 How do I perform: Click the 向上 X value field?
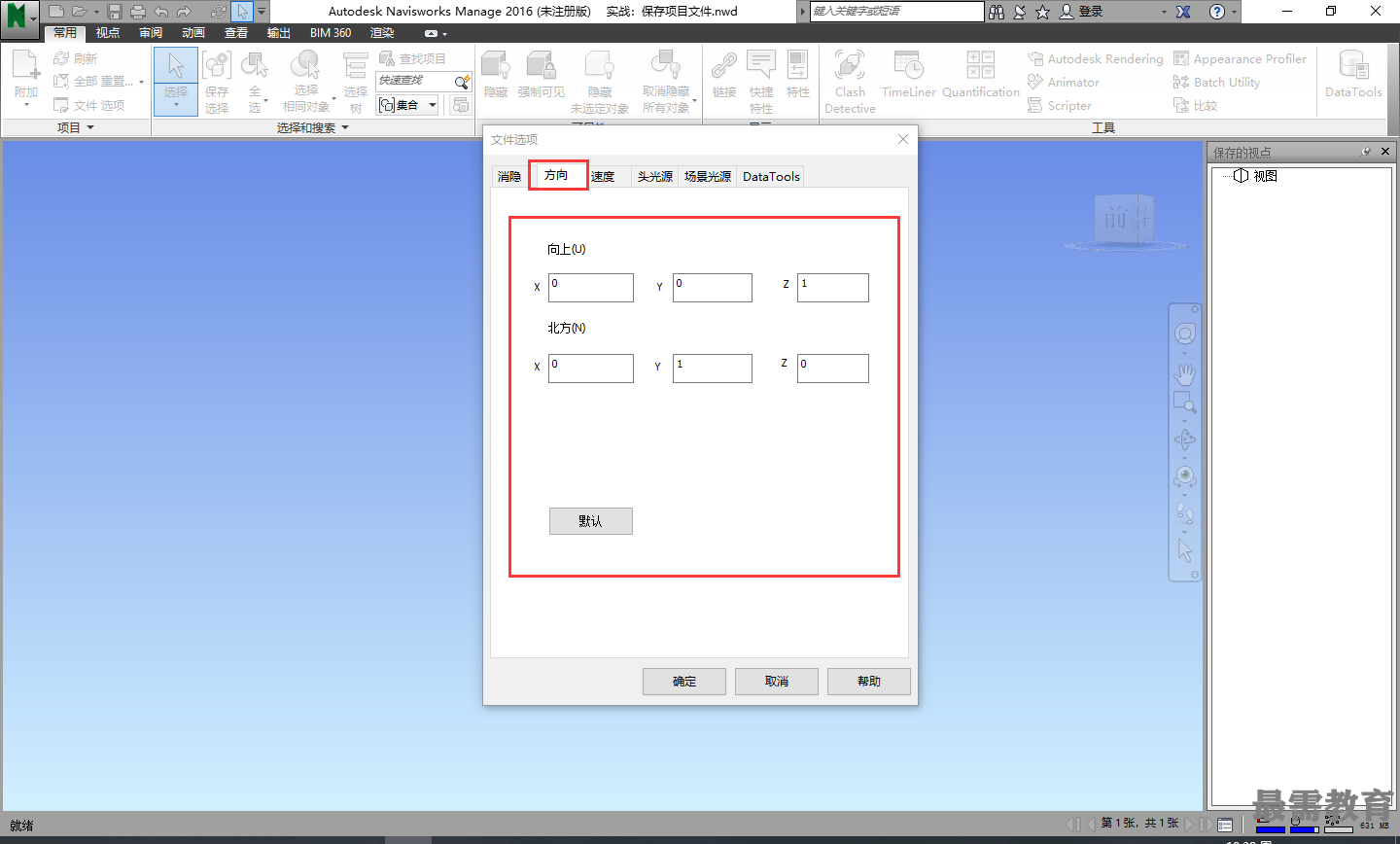591,288
